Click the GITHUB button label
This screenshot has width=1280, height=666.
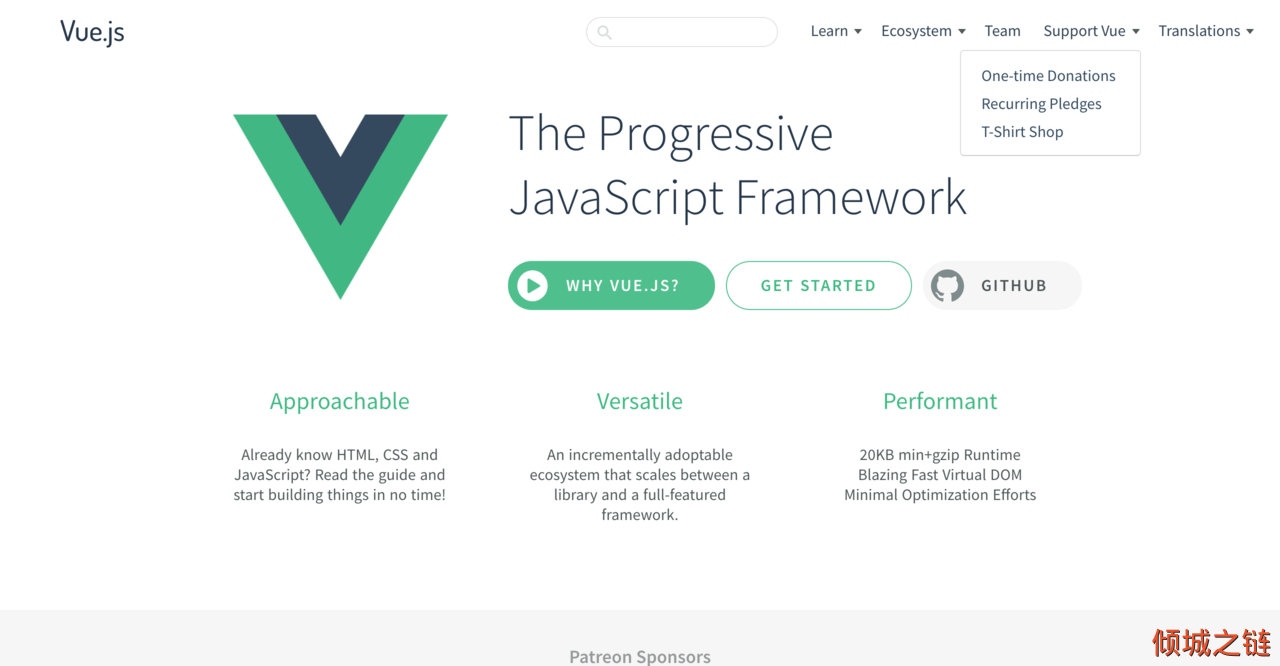click(x=1014, y=285)
